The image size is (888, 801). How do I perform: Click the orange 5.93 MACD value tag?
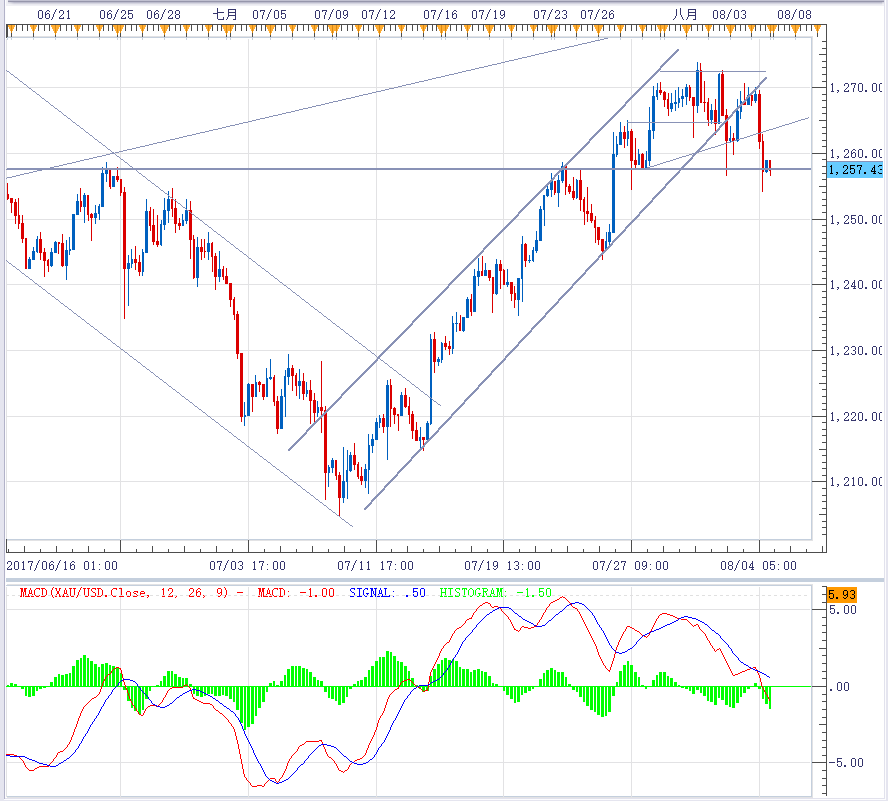(842, 594)
